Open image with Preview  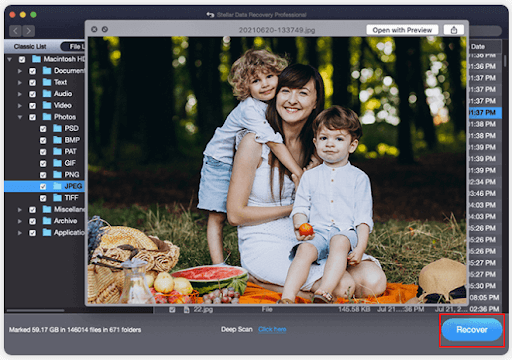402,30
